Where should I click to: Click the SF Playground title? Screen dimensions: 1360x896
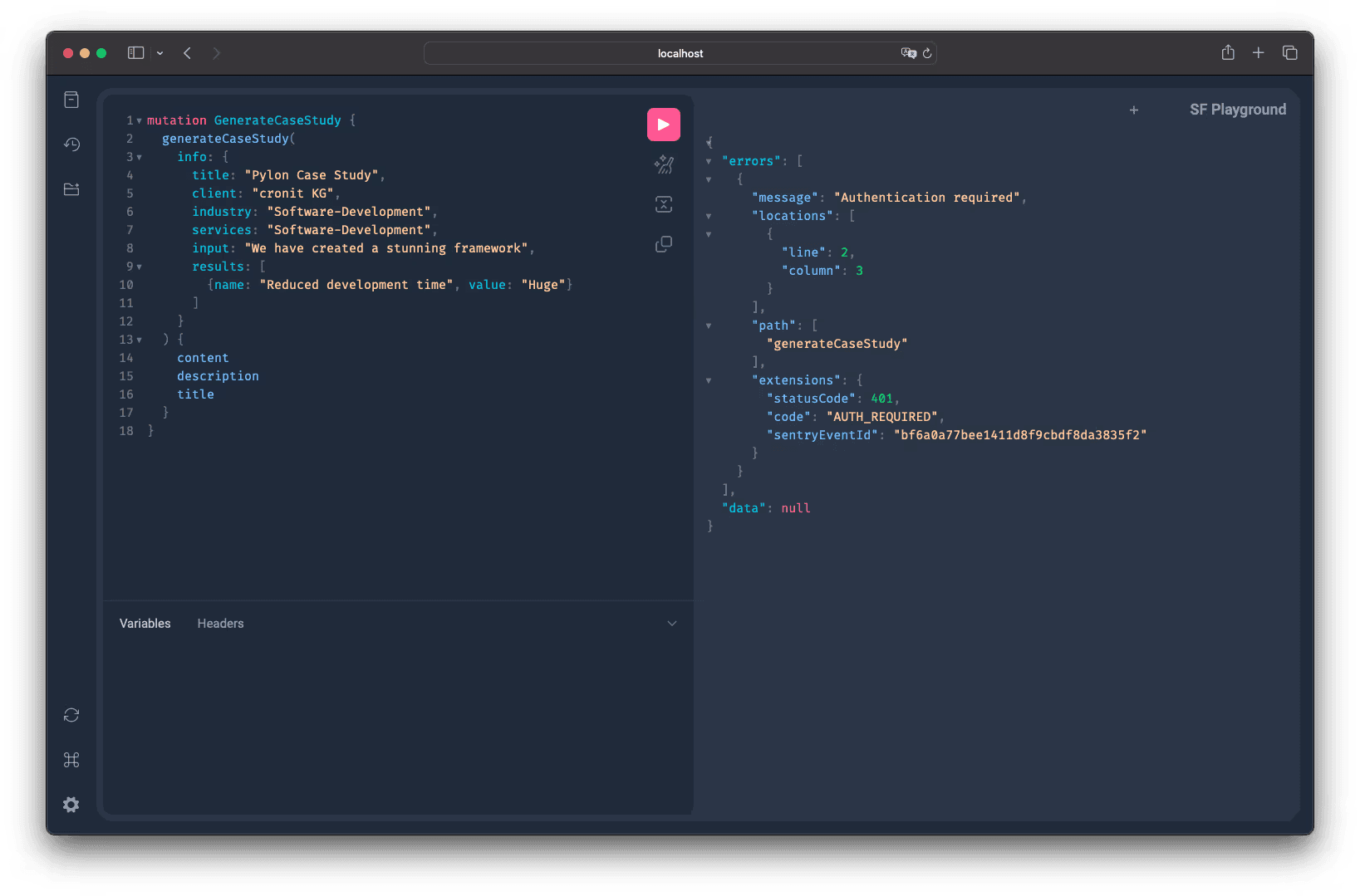[x=1238, y=109]
